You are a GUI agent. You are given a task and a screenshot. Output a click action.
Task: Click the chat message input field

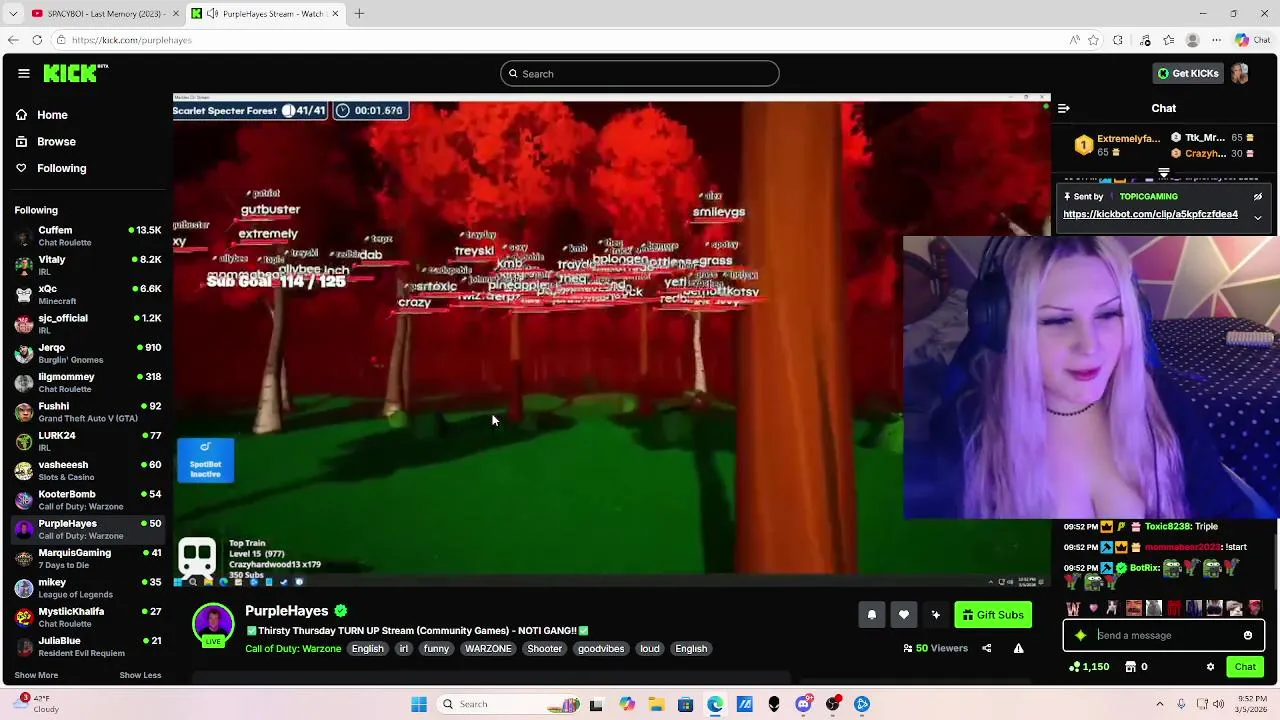click(x=1165, y=635)
